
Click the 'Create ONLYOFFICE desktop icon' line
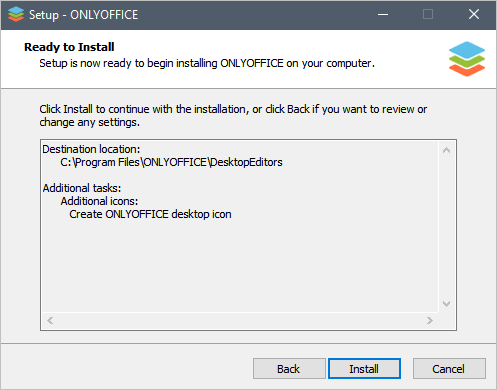[x=150, y=214]
